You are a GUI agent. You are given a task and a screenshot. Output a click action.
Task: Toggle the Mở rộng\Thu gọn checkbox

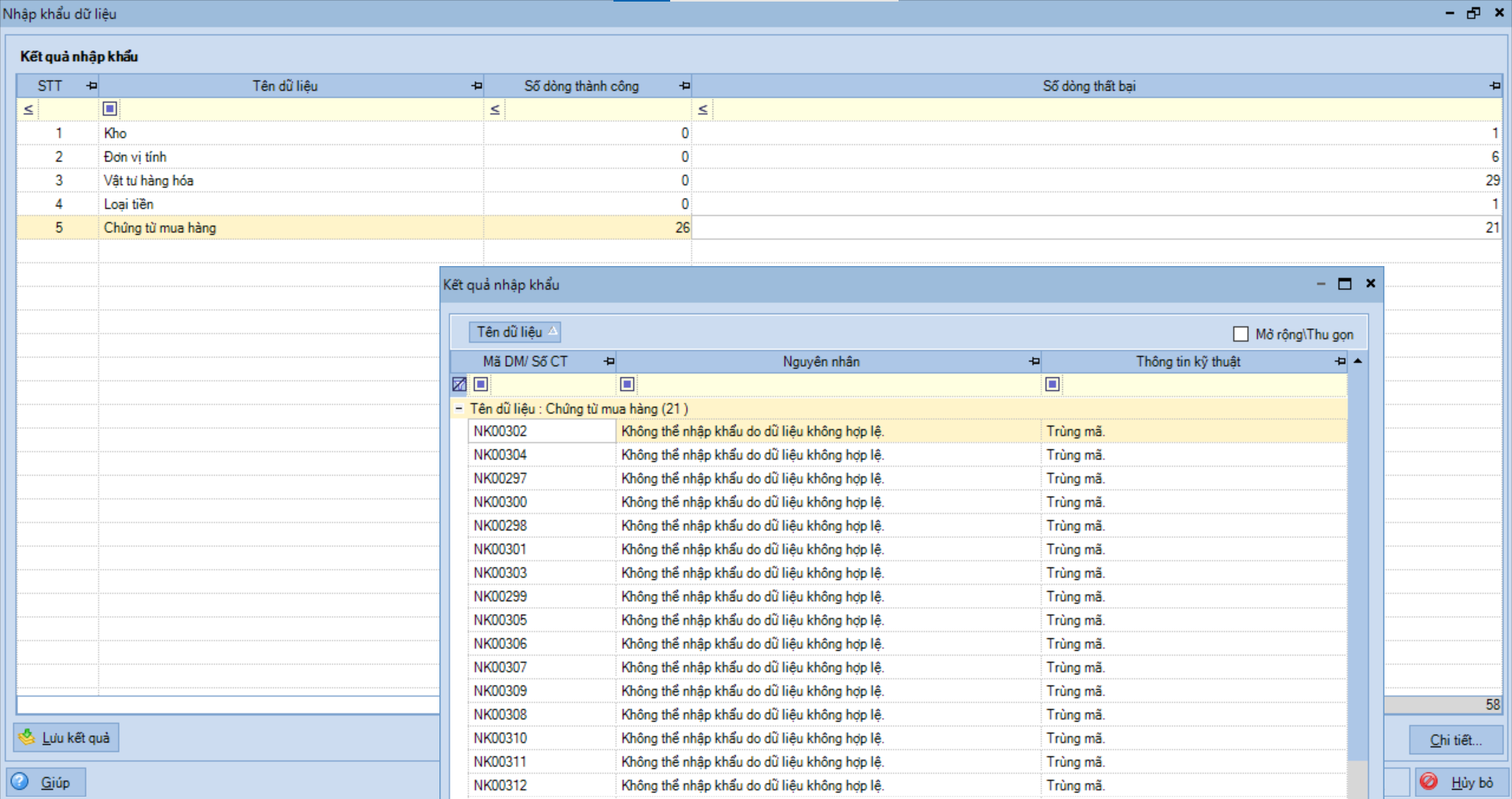(x=1241, y=334)
